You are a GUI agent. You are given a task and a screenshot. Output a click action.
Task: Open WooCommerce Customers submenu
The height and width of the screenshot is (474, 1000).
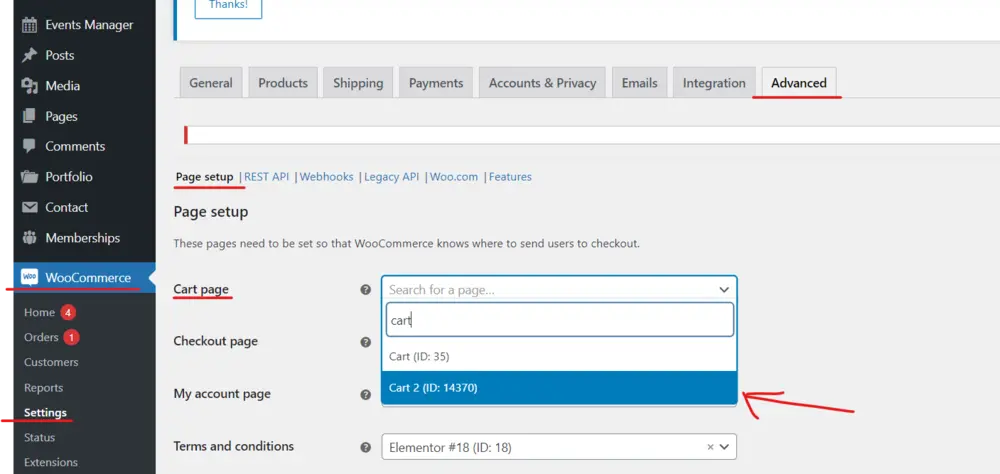click(x=51, y=362)
